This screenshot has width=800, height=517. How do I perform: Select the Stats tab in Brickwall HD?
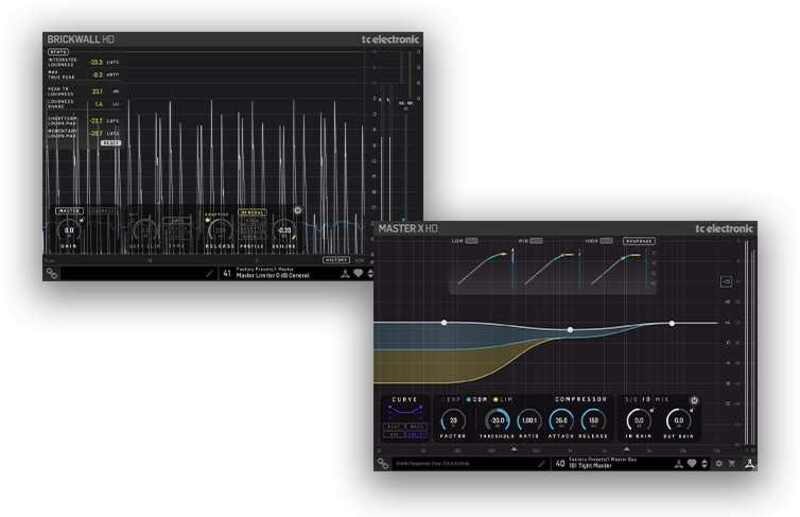pyautogui.click(x=59, y=51)
